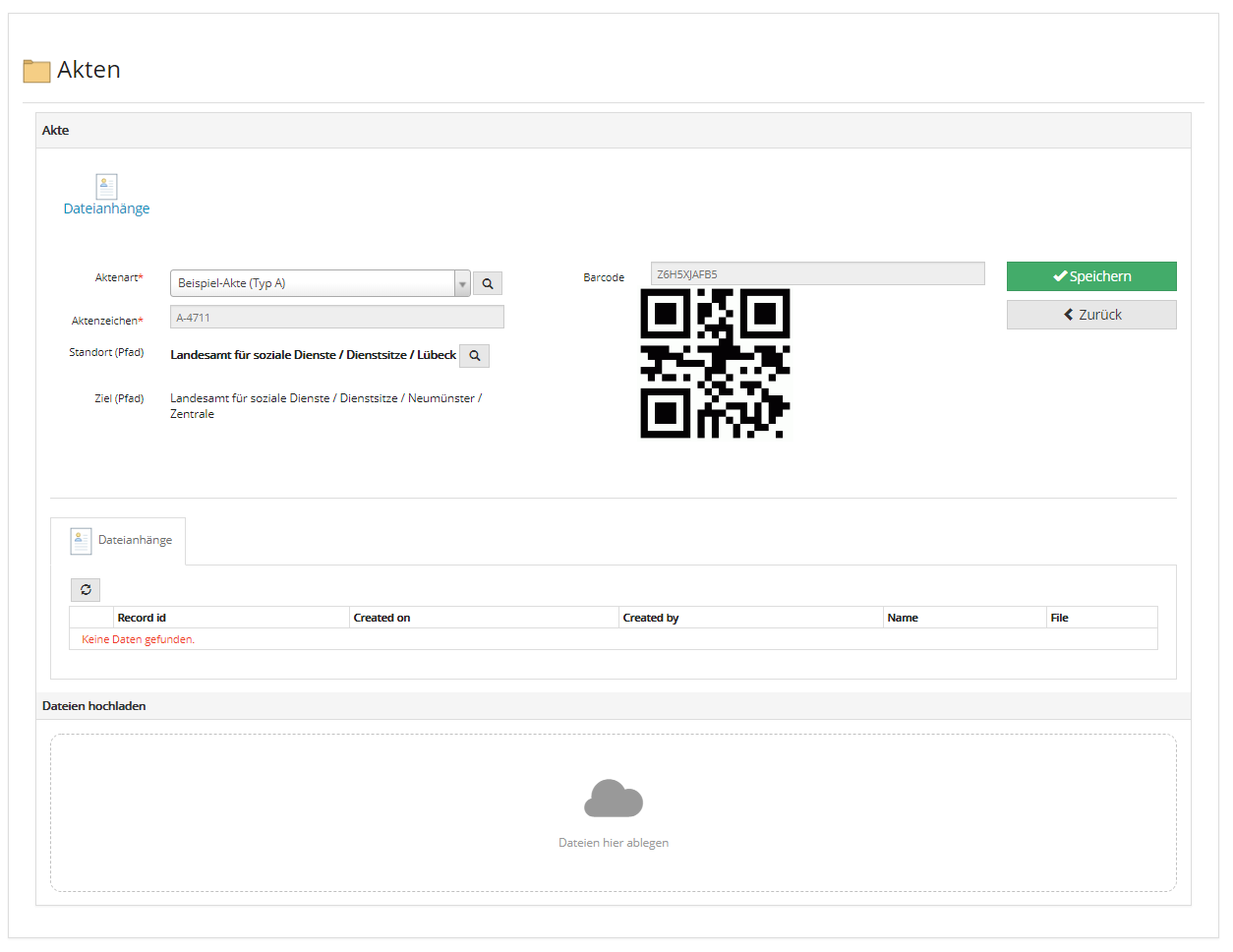Viewport: 1233px width, 952px height.
Task: Click the Aktenzeichen field with A-4711
Action: coord(337,317)
